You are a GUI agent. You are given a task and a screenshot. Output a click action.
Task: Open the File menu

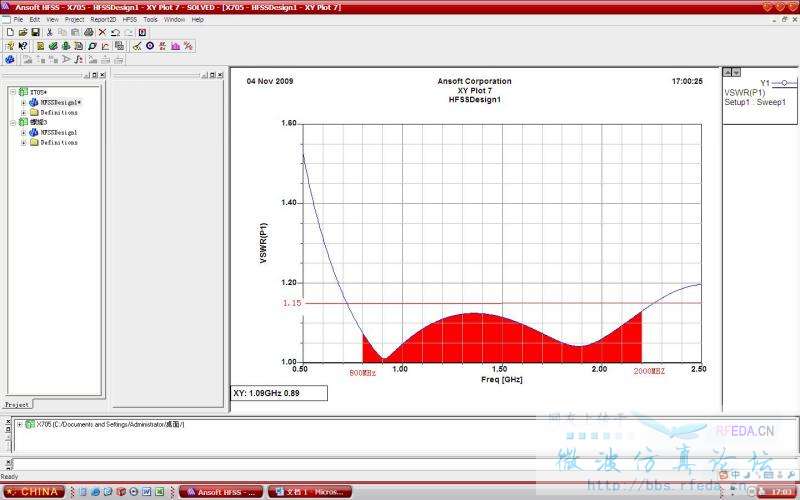click(18, 19)
